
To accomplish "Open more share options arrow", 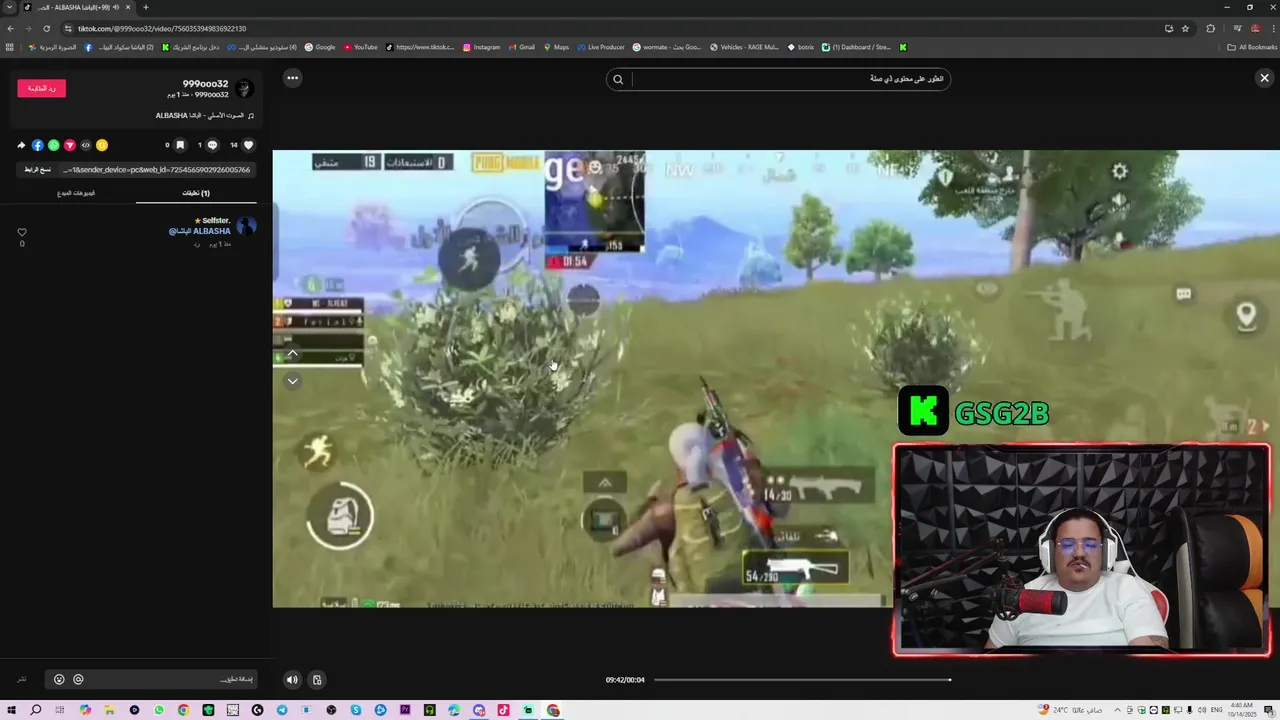I will 21,145.
